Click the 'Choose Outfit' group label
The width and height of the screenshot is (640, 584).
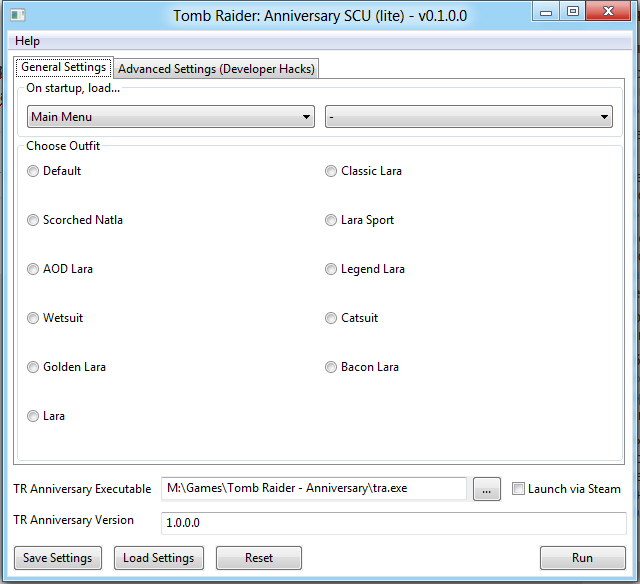pyautogui.click(x=63, y=146)
